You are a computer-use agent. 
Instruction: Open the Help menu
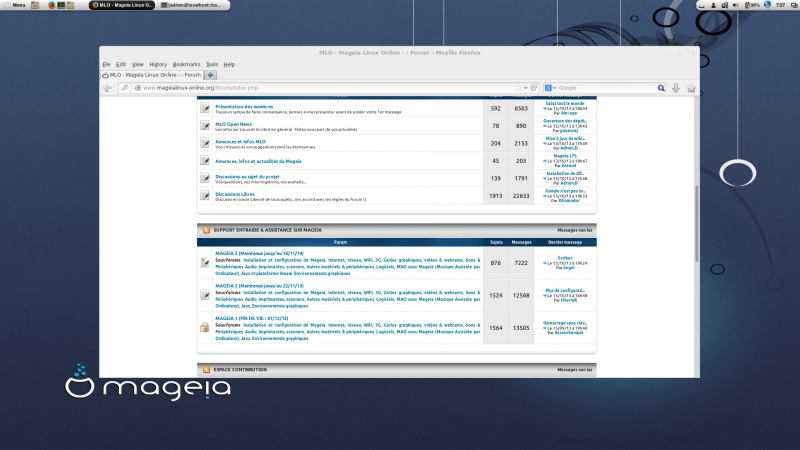click(229, 64)
